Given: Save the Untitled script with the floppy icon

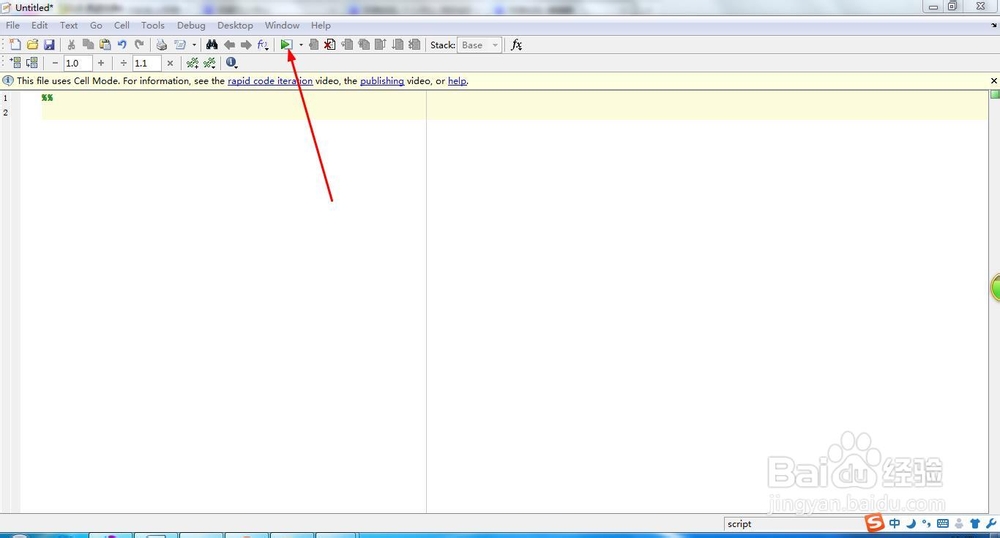Looking at the screenshot, I should coord(49,45).
